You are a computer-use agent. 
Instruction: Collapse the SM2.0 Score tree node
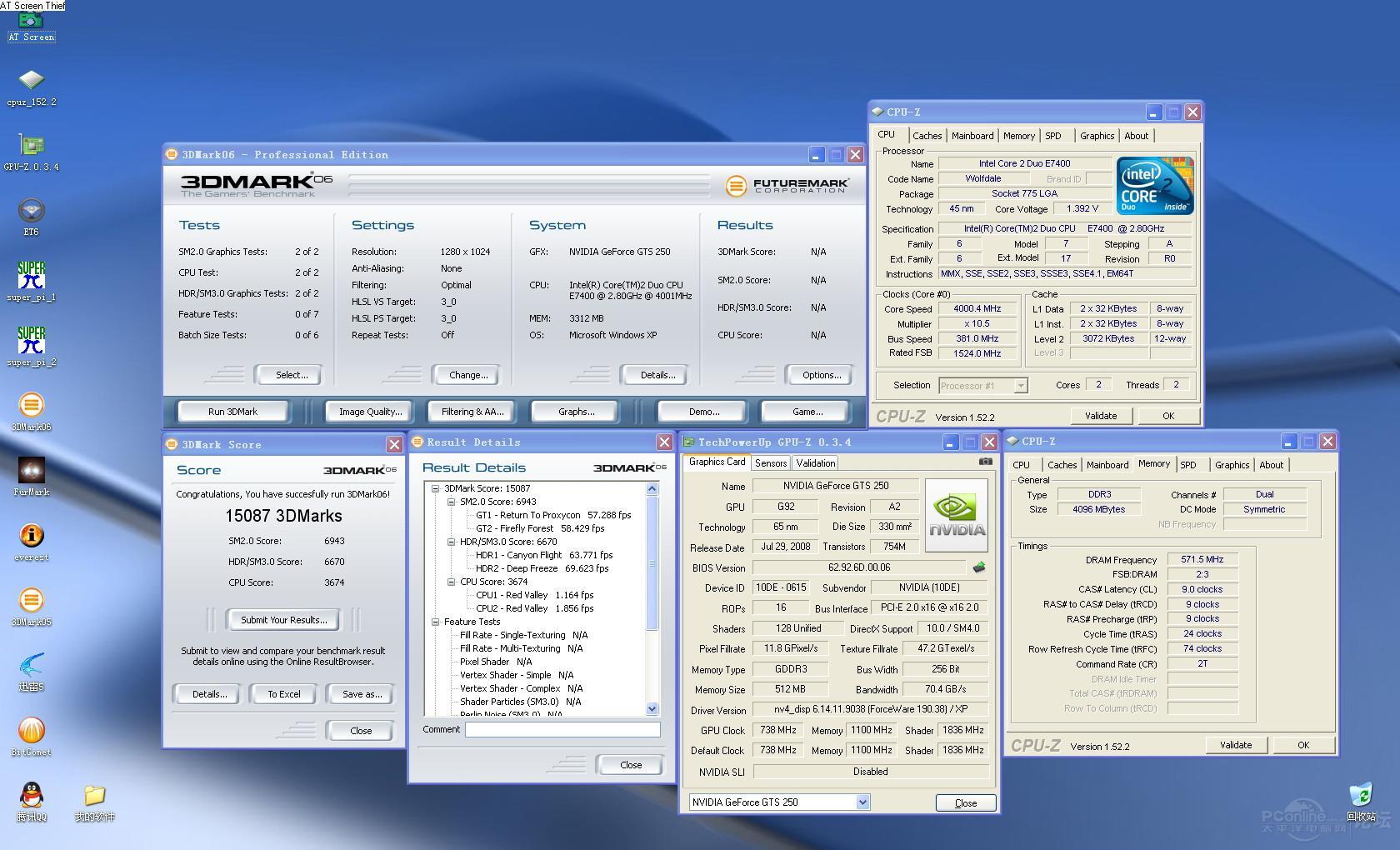[451, 502]
